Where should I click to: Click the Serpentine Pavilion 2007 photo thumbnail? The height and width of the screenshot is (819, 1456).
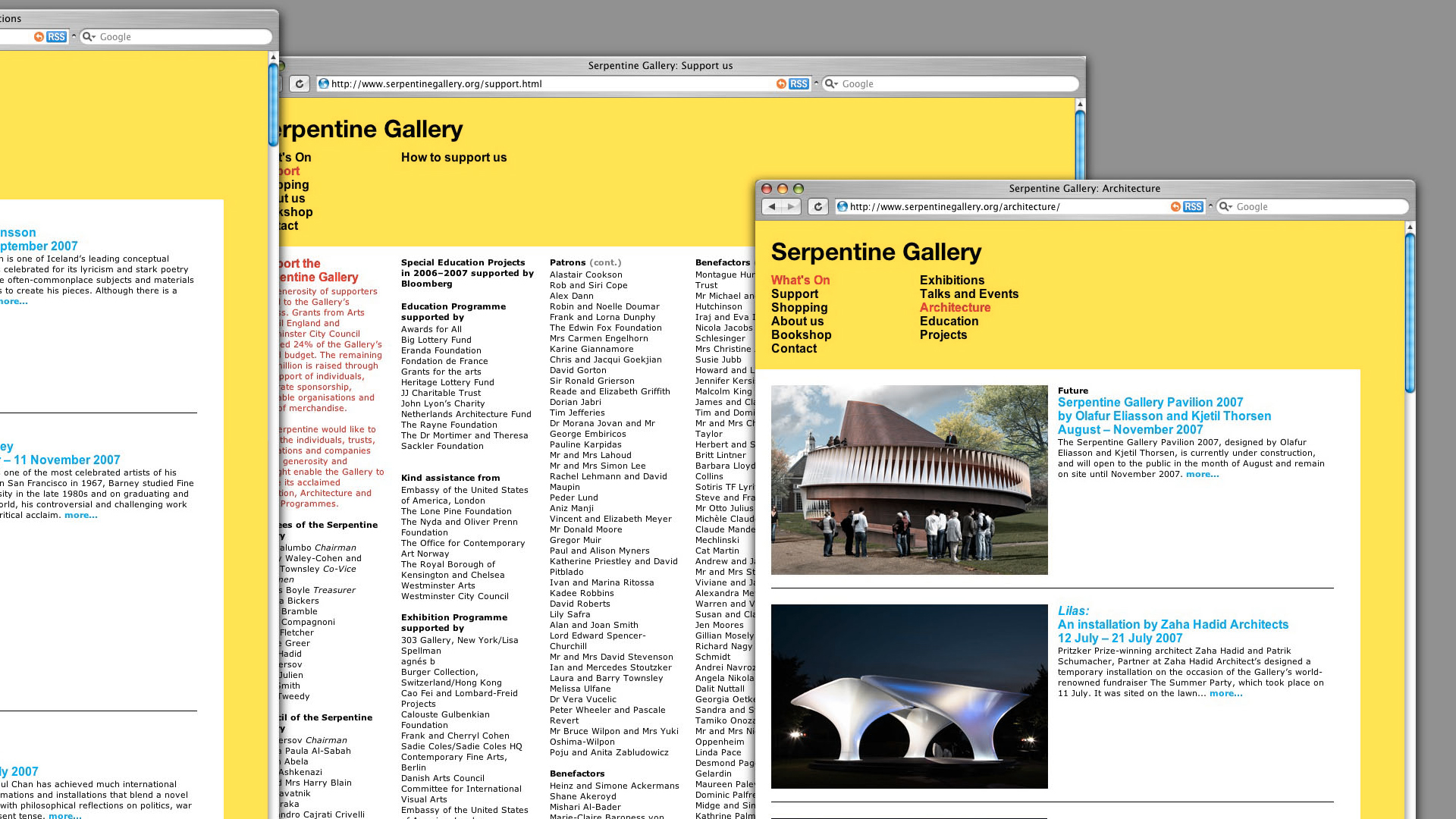909,480
